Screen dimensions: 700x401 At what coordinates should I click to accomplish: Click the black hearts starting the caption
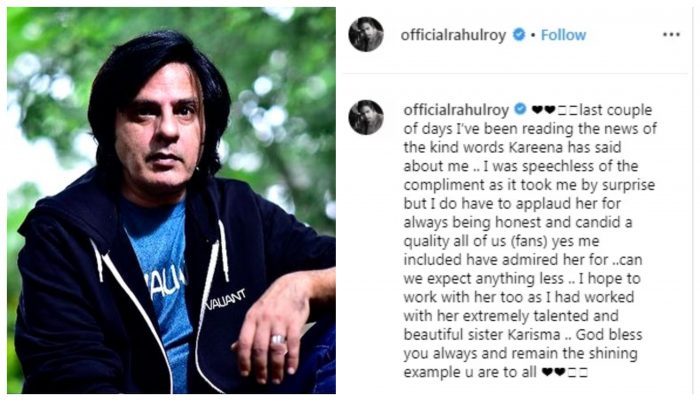click(x=543, y=110)
